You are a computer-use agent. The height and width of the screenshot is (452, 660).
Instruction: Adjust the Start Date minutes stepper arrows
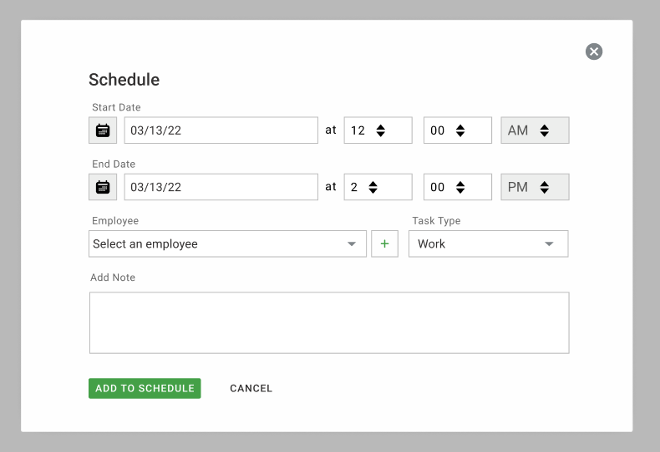click(460, 130)
